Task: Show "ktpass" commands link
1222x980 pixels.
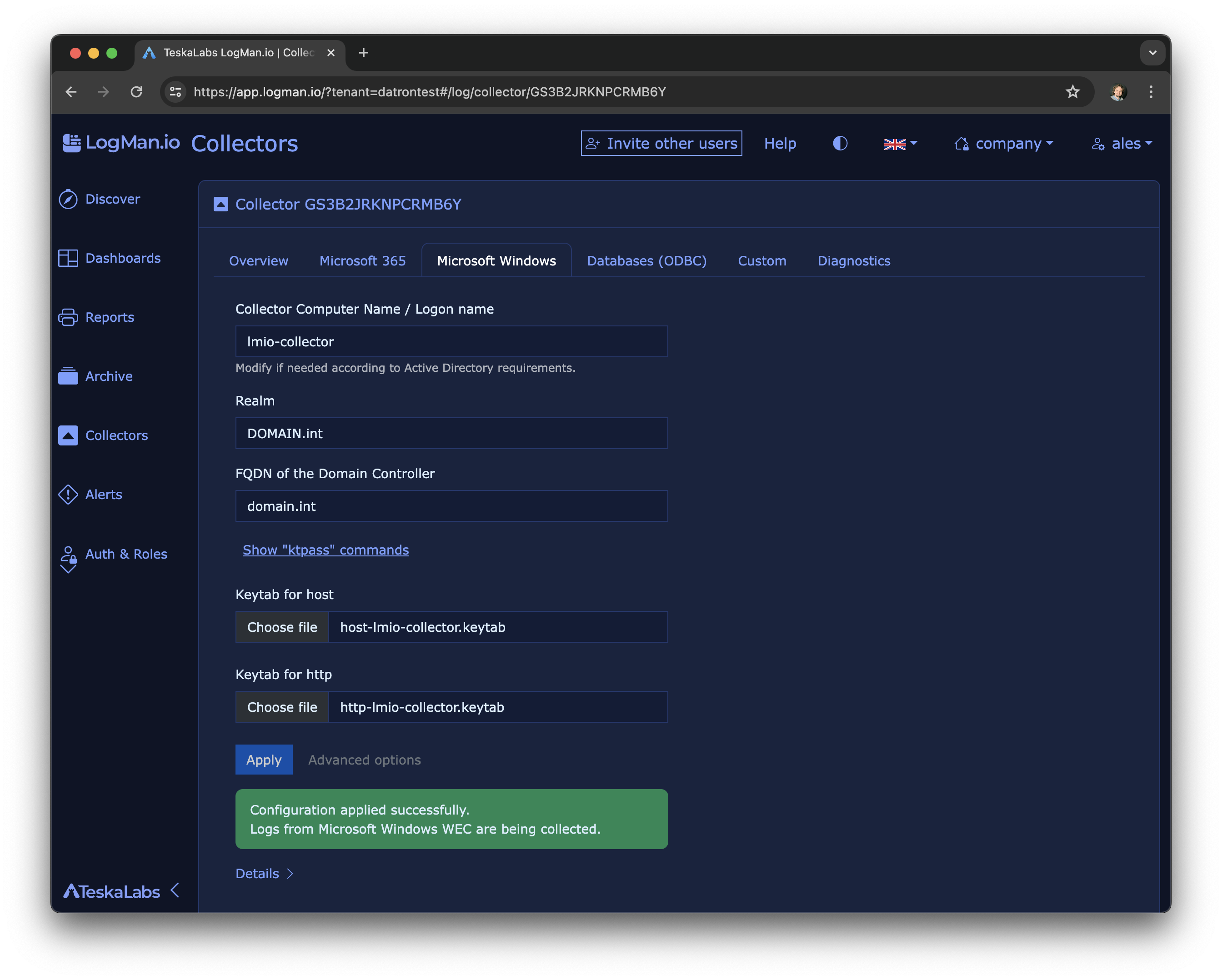Action: coord(326,550)
